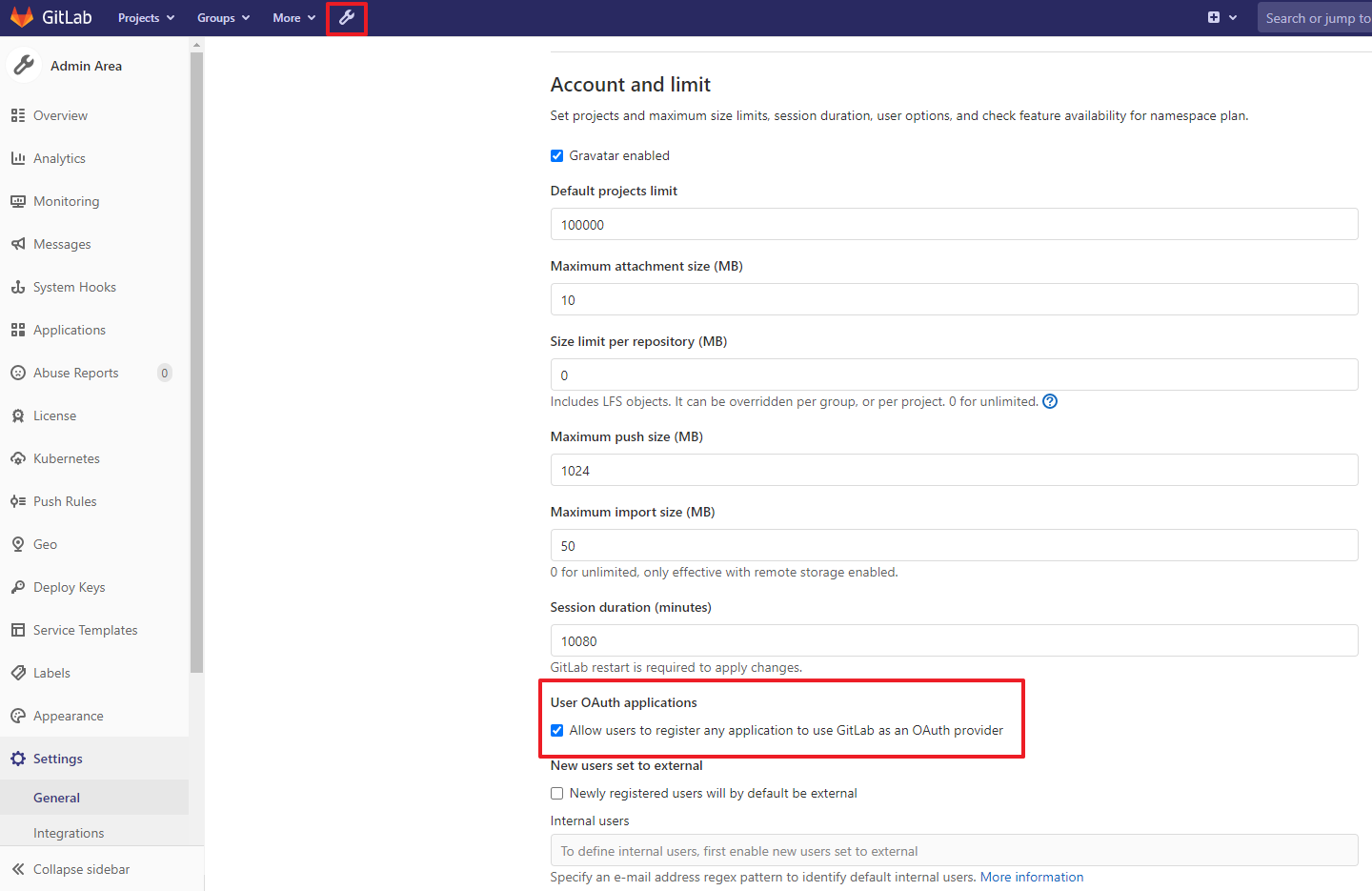Image resolution: width=1372 pixels, height=891 pixels.
Task: Toggle the Gravatar enabled checkbox
Action: (556, 155)
